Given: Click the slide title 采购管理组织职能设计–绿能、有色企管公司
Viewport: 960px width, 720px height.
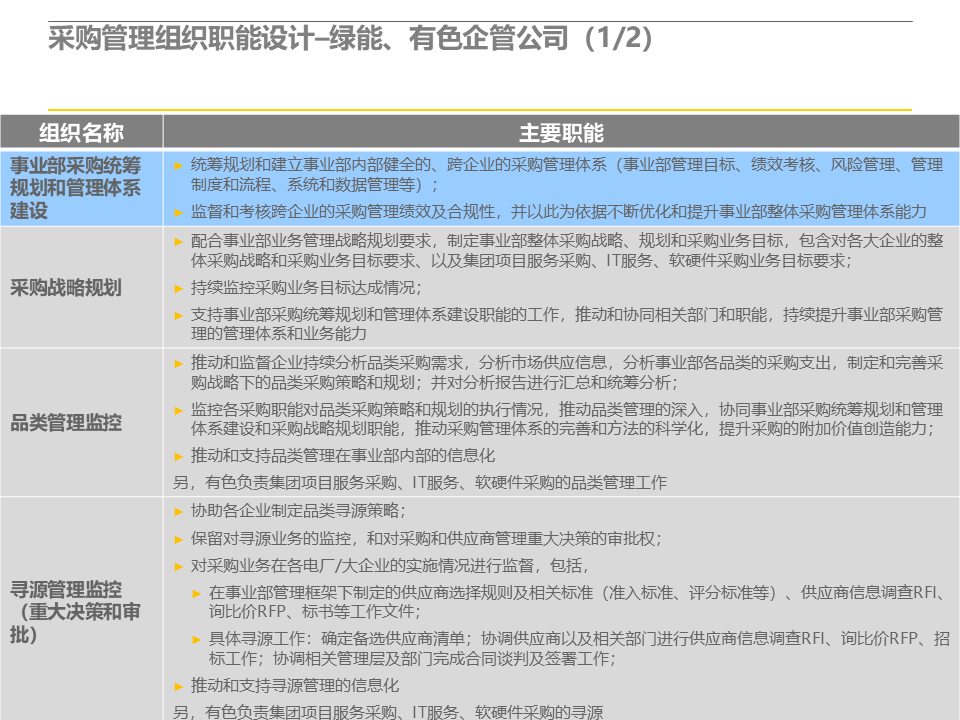Looking at the screenshot, I should coord(350,38).
